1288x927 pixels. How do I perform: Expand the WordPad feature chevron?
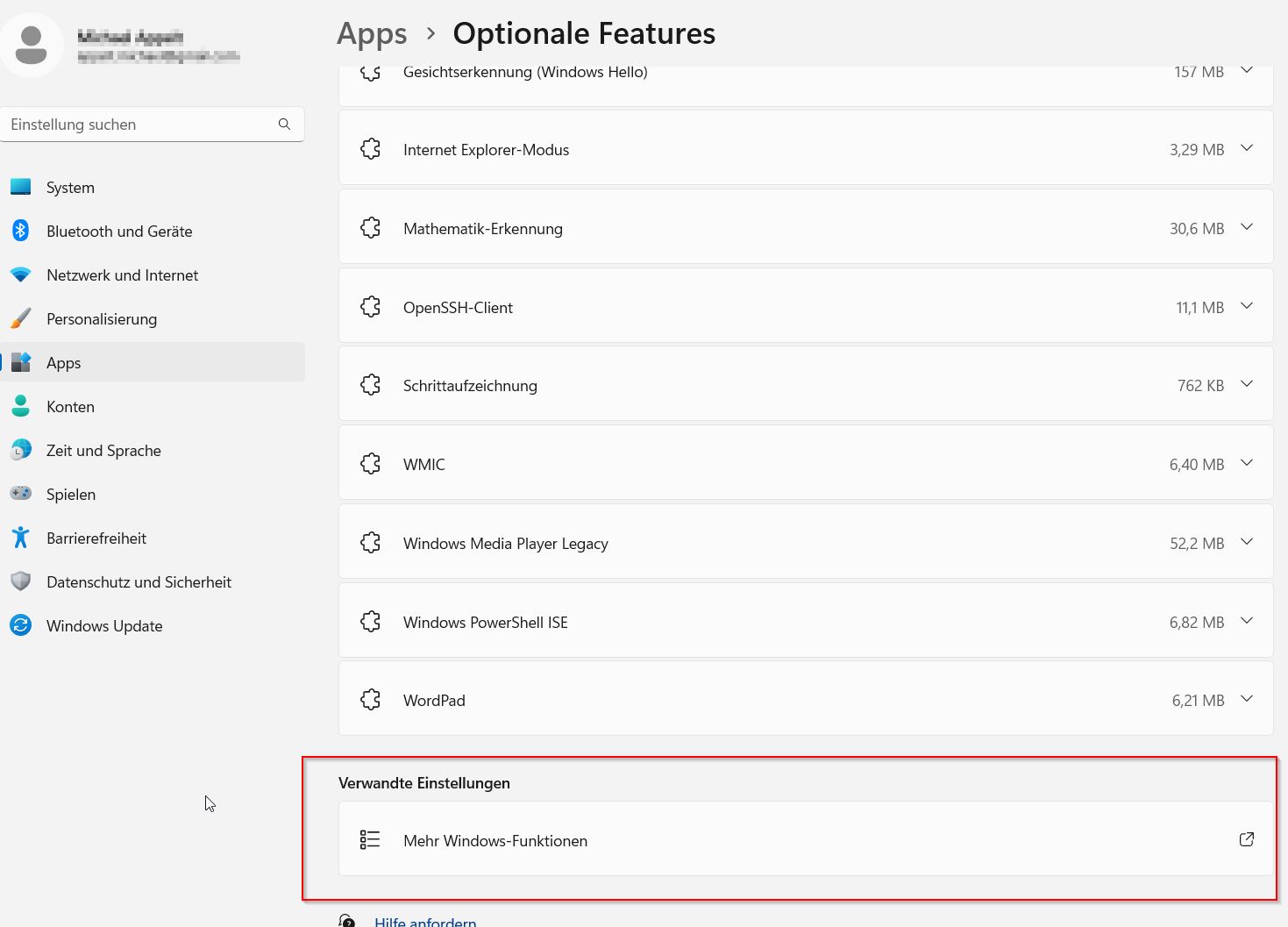pyautogui.click(x=1246, y=699)
